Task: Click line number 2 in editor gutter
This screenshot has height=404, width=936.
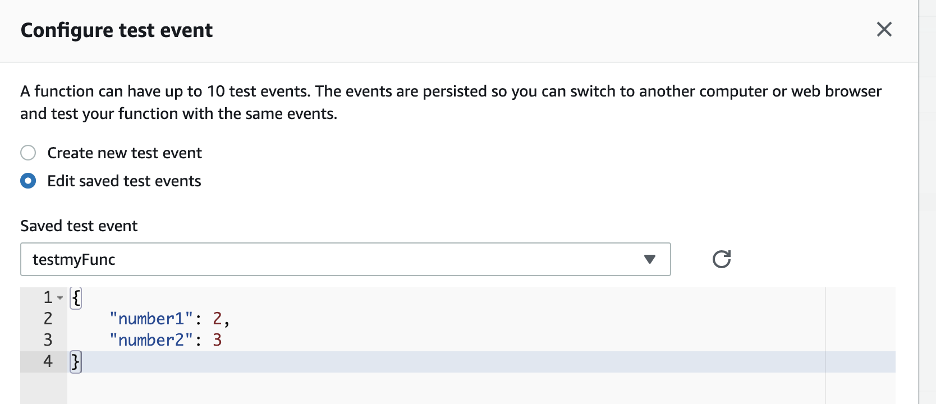Action: tap(47, 319)
